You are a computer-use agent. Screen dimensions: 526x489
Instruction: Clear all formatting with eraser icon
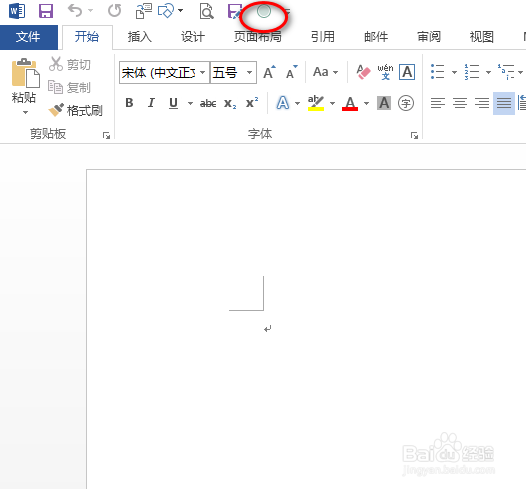click(363, 72)
